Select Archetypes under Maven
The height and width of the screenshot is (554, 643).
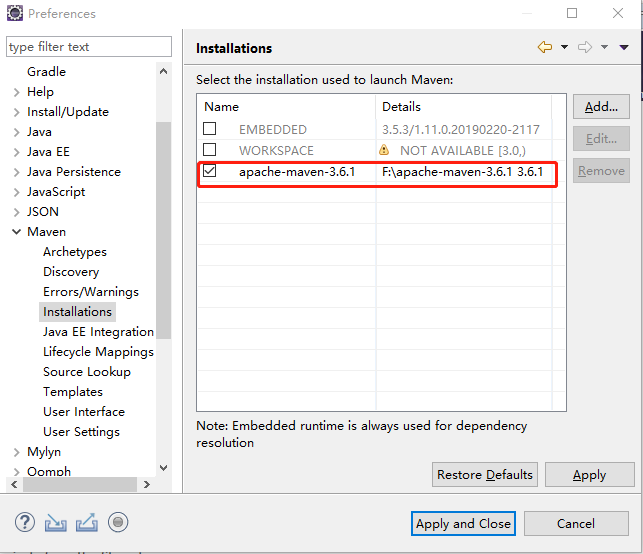click(75, 252)
